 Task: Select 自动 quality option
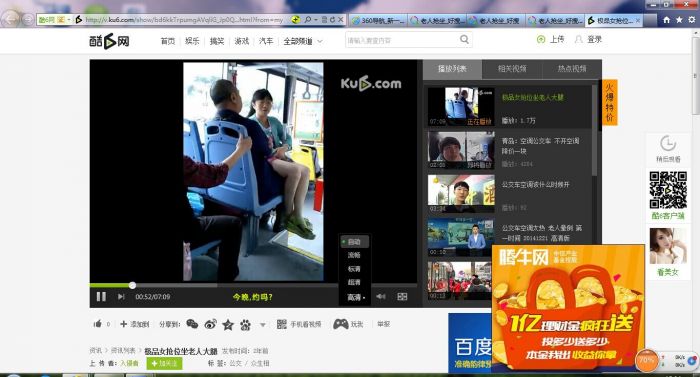click(x=354, y=242)
